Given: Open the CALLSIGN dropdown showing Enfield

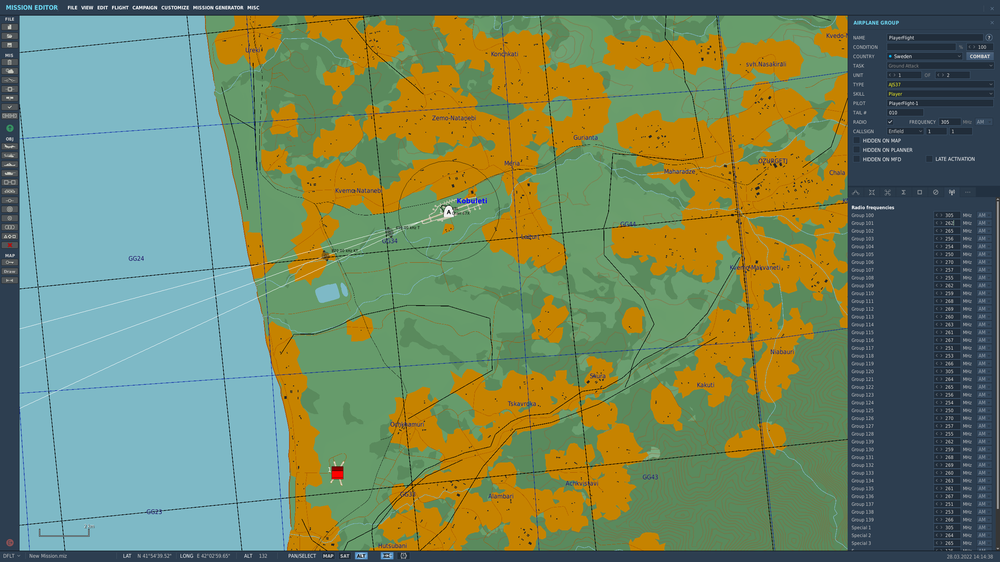Looking at the screenshot, I should point(905,131).
